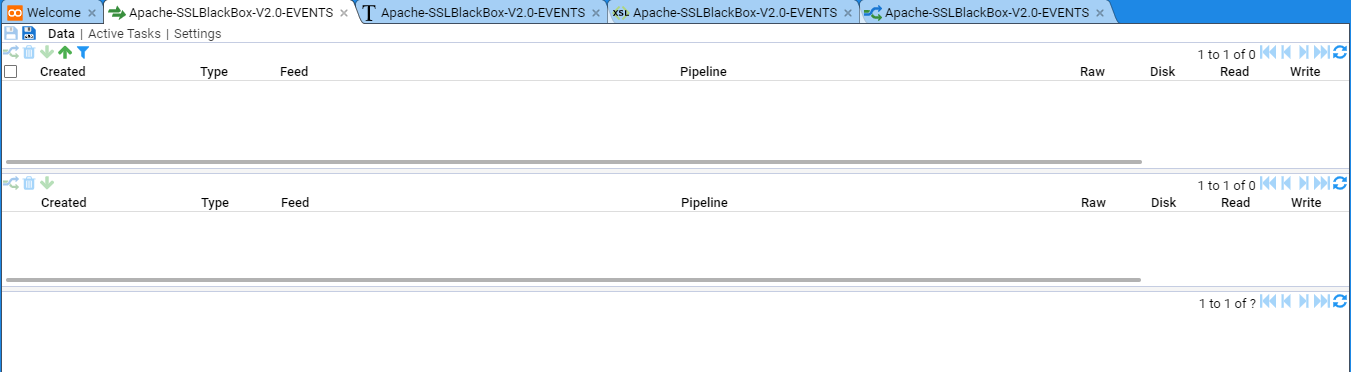Screen dimensions: 1351x372
Task: Go to last page in top list
Action: click(x=1321, y=52)
